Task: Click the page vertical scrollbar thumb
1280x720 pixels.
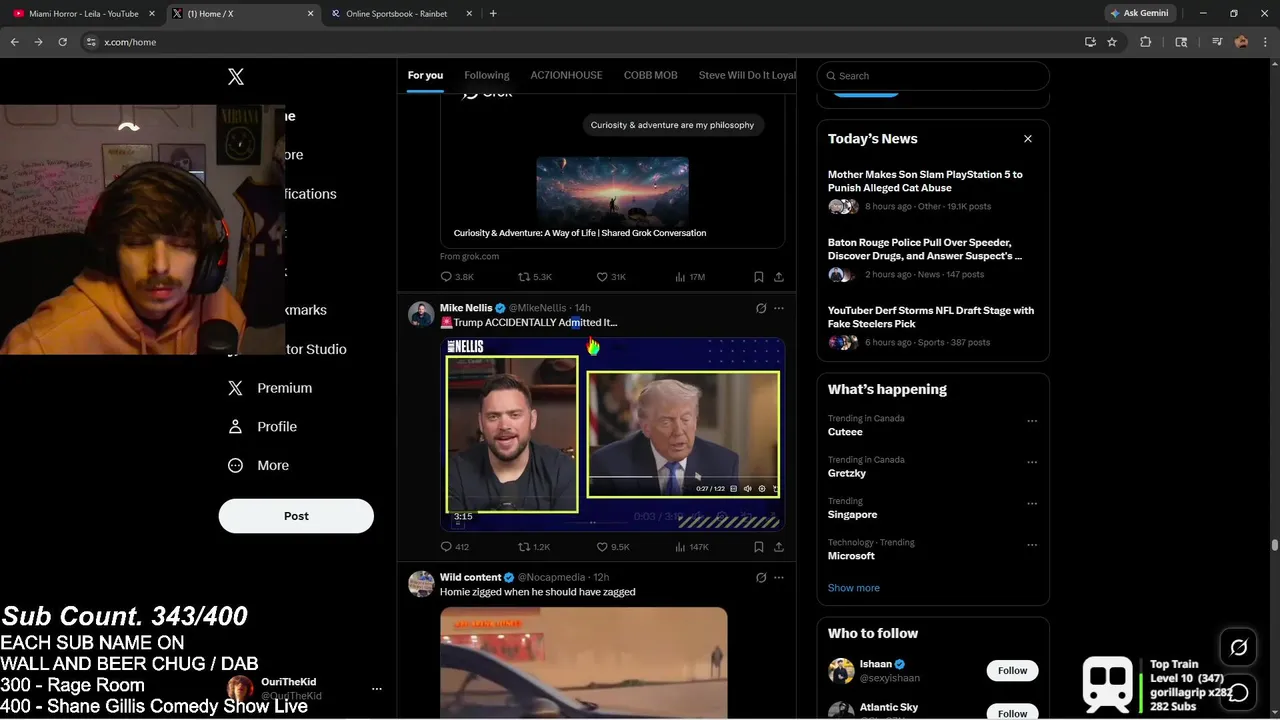Action: coord(1275,545)
